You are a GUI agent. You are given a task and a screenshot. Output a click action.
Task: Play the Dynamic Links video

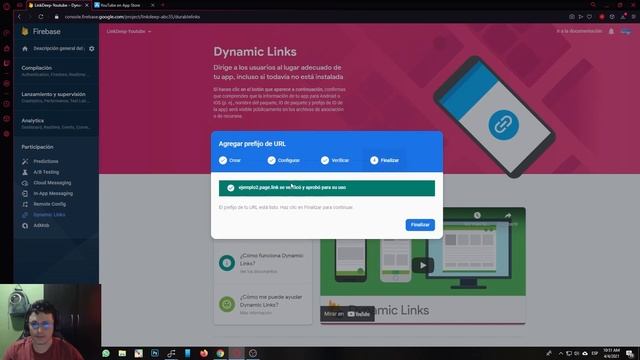click(x=423, y=265)
